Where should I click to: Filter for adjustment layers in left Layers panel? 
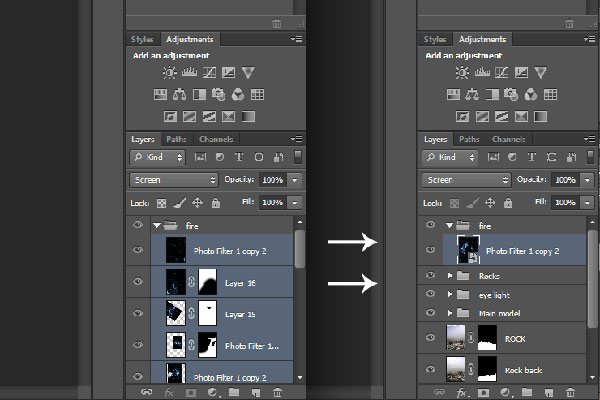point(220,157)
